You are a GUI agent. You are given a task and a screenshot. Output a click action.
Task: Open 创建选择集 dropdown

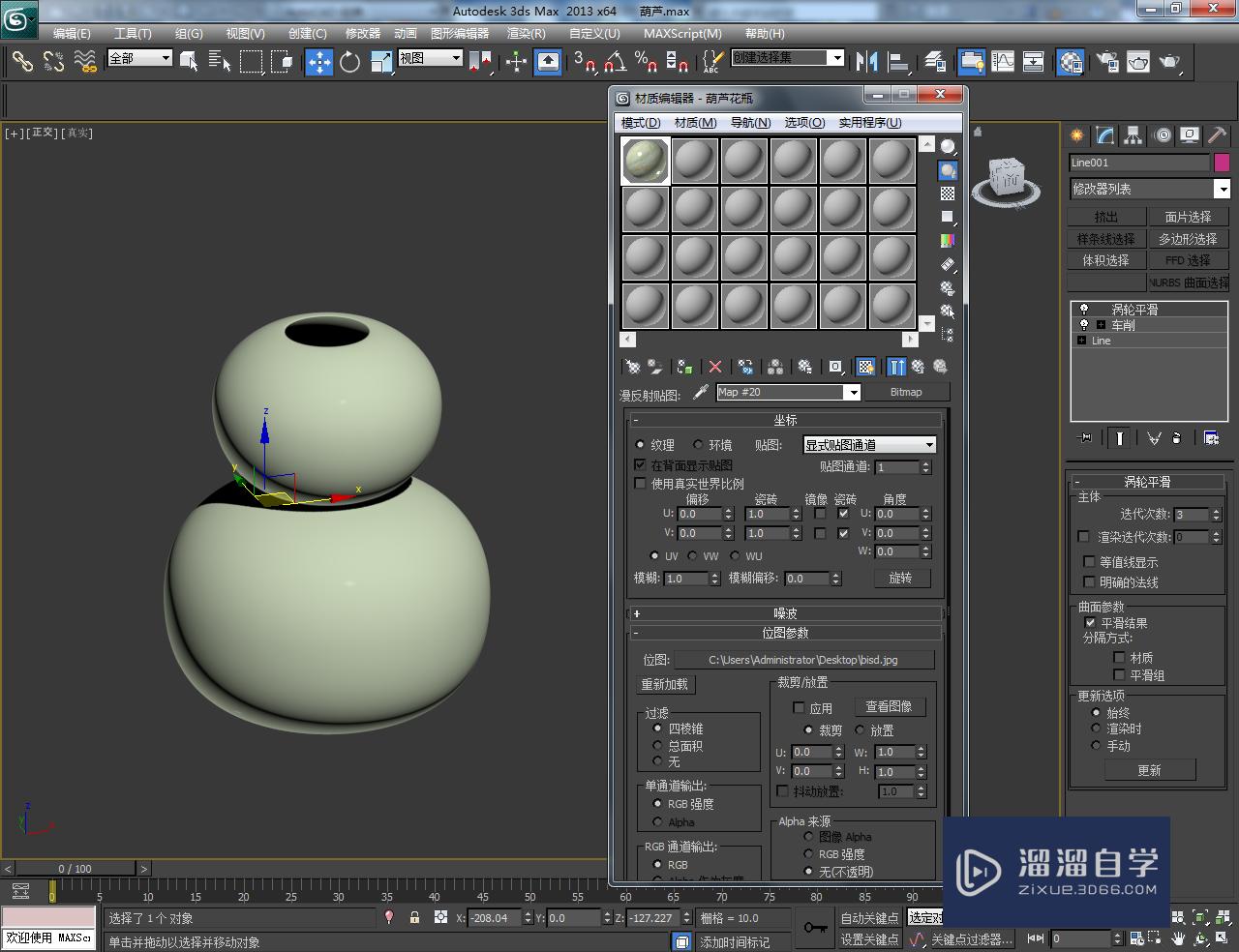coord(836,58)
